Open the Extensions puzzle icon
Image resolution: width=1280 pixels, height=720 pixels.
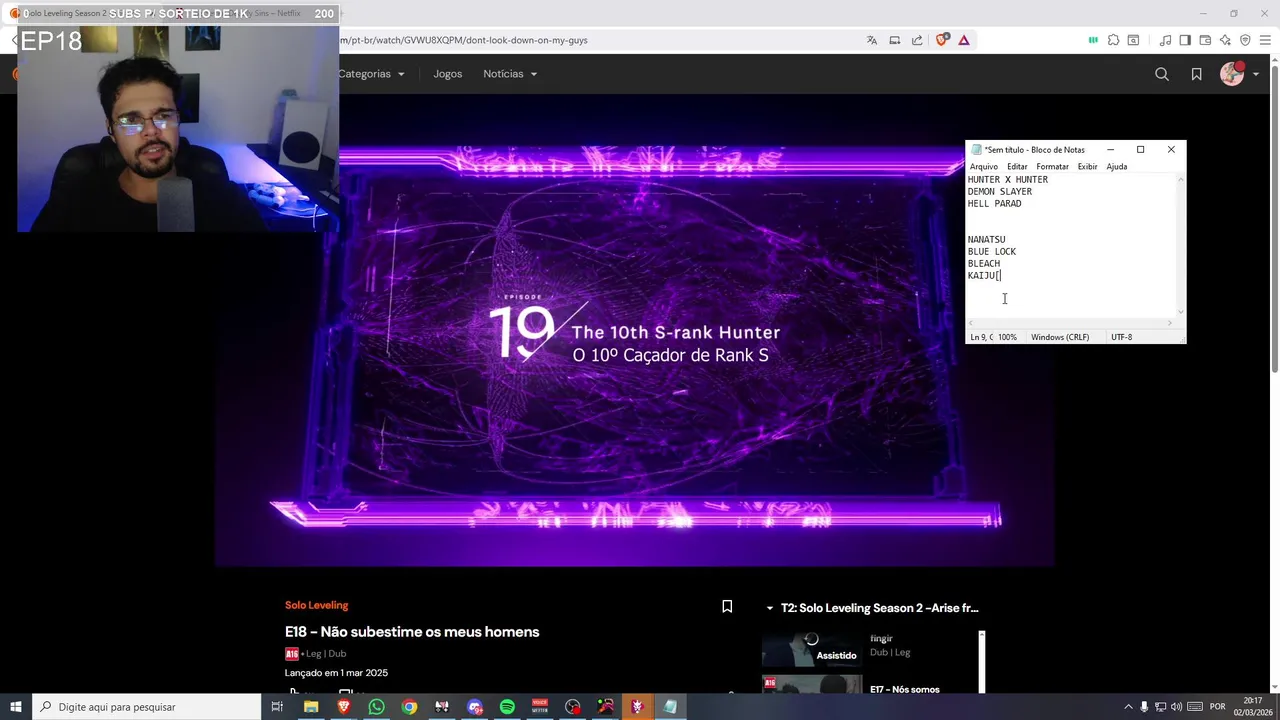tap(1113, 40)
